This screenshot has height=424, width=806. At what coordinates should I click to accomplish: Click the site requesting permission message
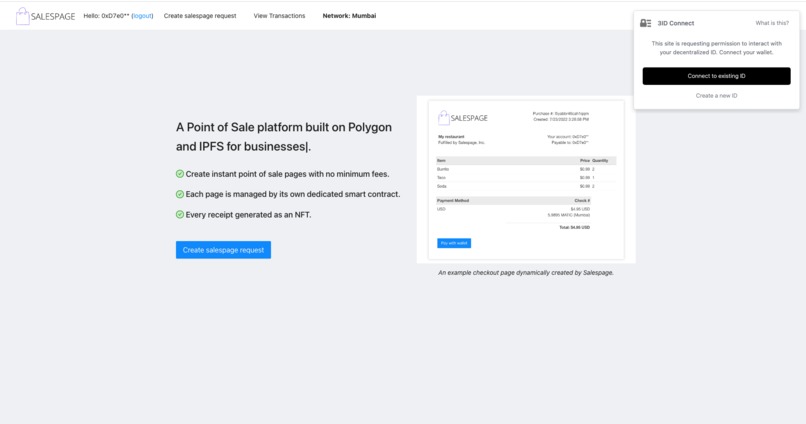point(716,48)
